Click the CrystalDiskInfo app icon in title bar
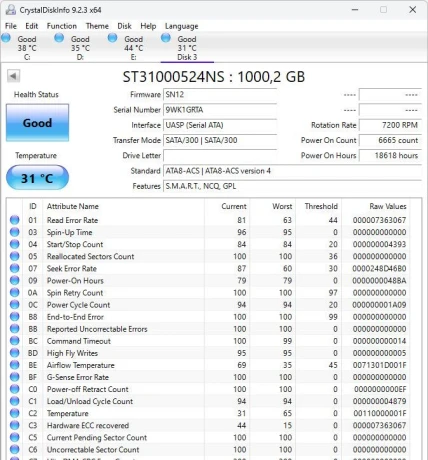Screen dimensions: 428x460 [x=10, y=10]
